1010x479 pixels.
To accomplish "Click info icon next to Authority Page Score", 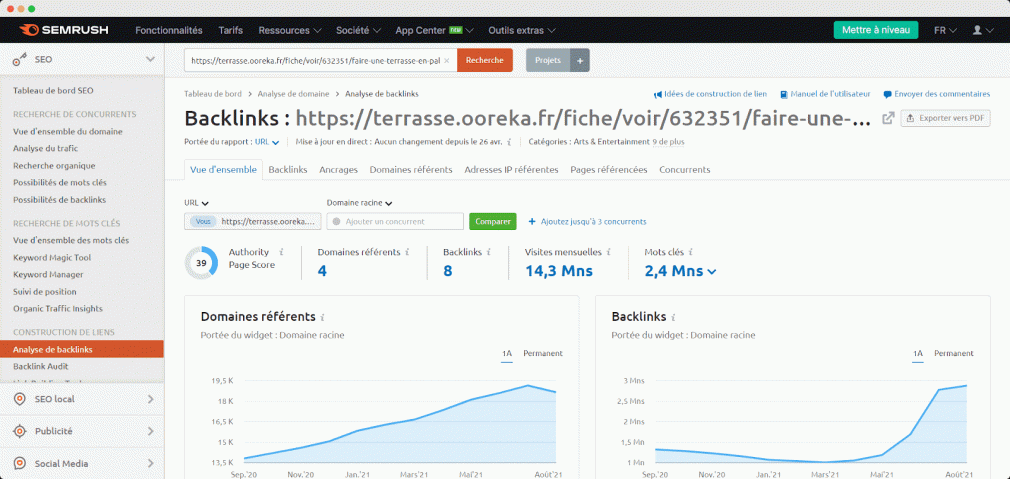I will coord(281,252).
